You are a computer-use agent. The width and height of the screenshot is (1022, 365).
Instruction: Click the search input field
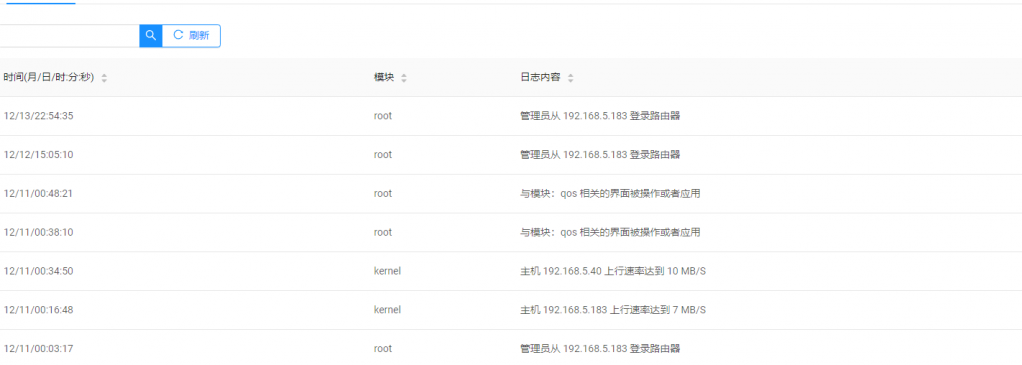(69, 36)
